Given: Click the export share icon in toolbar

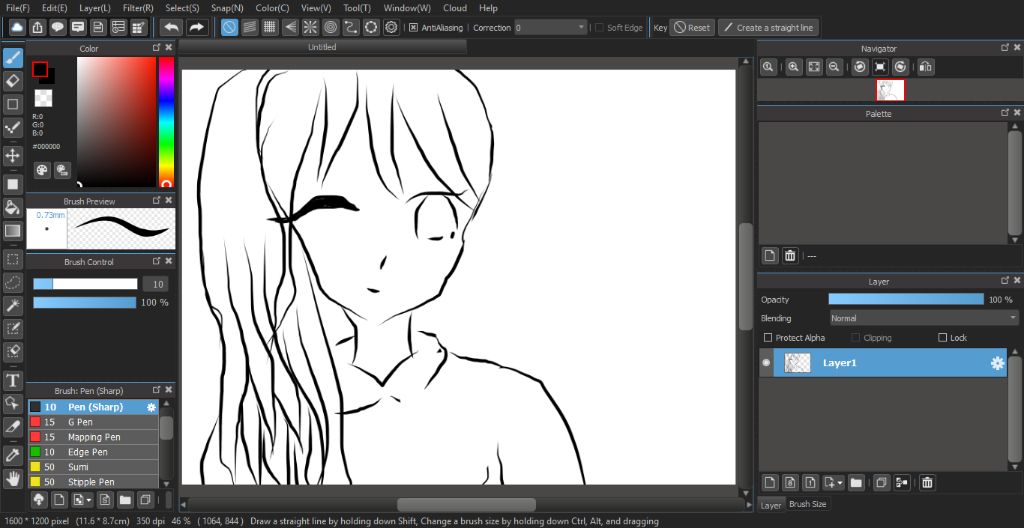Looking at the screenshot, I should (x=38, y=27).
